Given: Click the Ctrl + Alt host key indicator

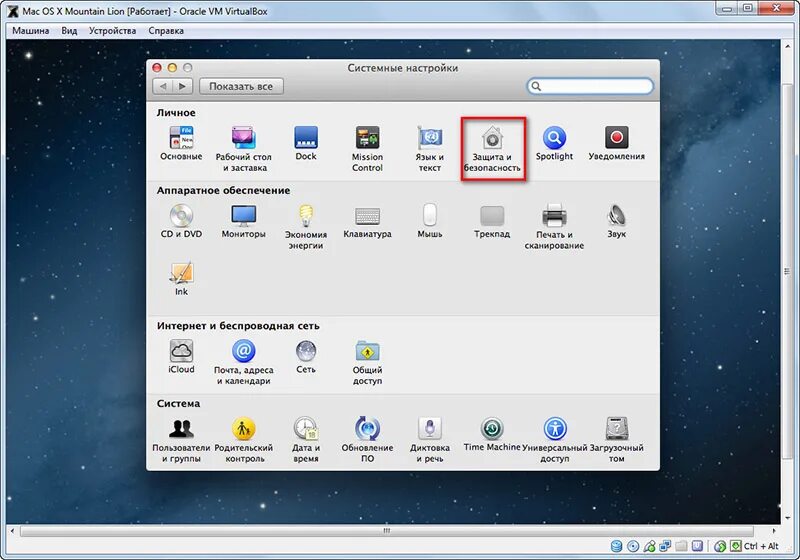Looking at the screenshot, I should click(x=761, y=546).
